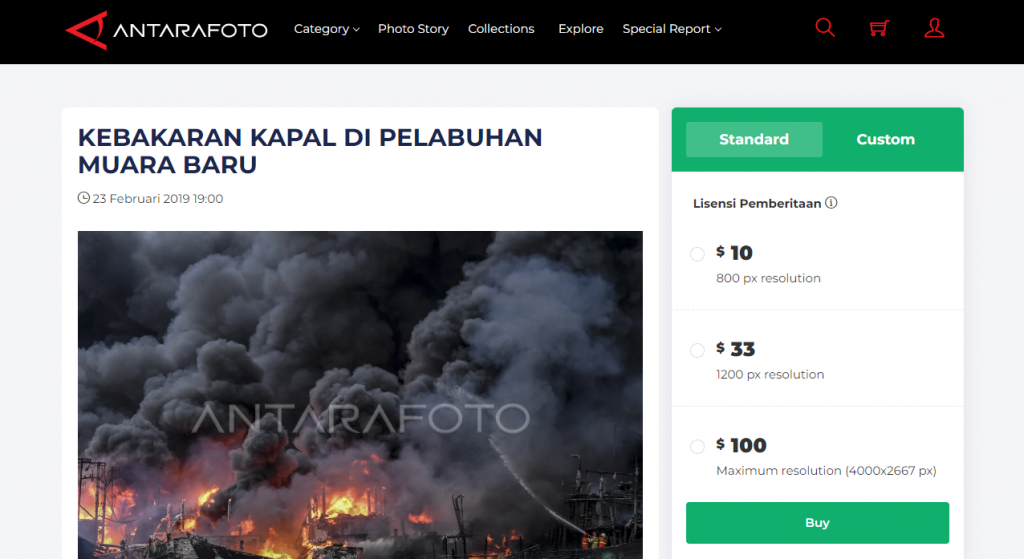Select the $100 maximum resolution option
Viewport: 1024px width, 559px height.
(x=697, y=447)
